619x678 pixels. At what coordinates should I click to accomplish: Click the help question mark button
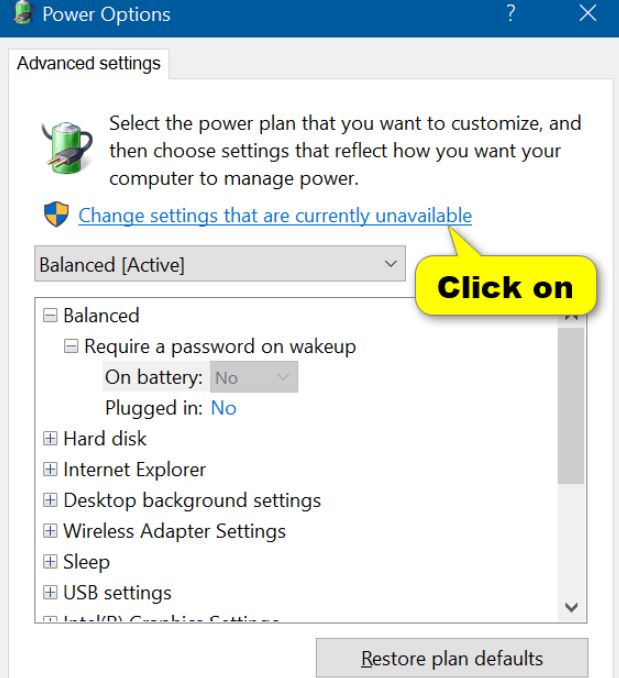[x=510, y=14]
